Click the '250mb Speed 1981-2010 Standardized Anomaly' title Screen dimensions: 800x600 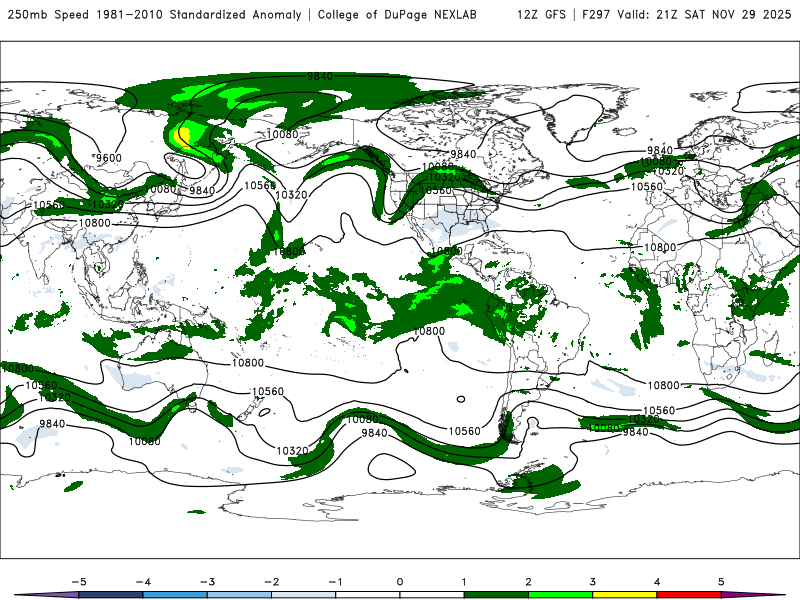pyautogui.click(x=155, y=14)
